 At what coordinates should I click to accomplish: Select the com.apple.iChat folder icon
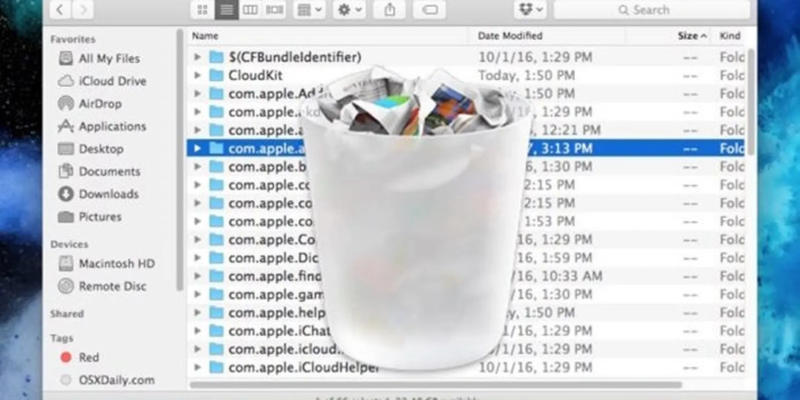click(216, 331)
